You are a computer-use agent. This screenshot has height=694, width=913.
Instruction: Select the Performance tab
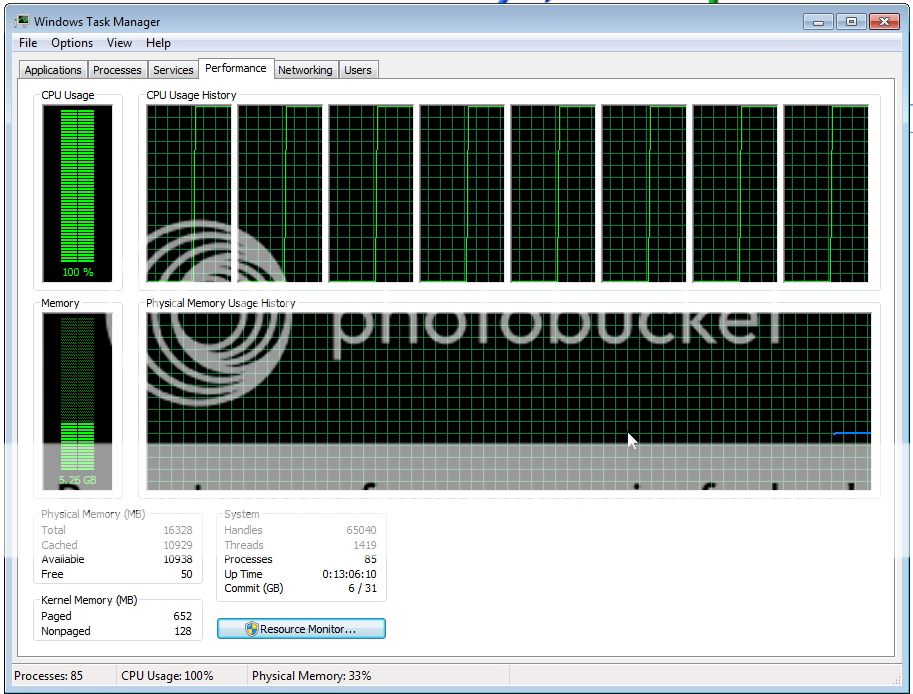(236, 68)
